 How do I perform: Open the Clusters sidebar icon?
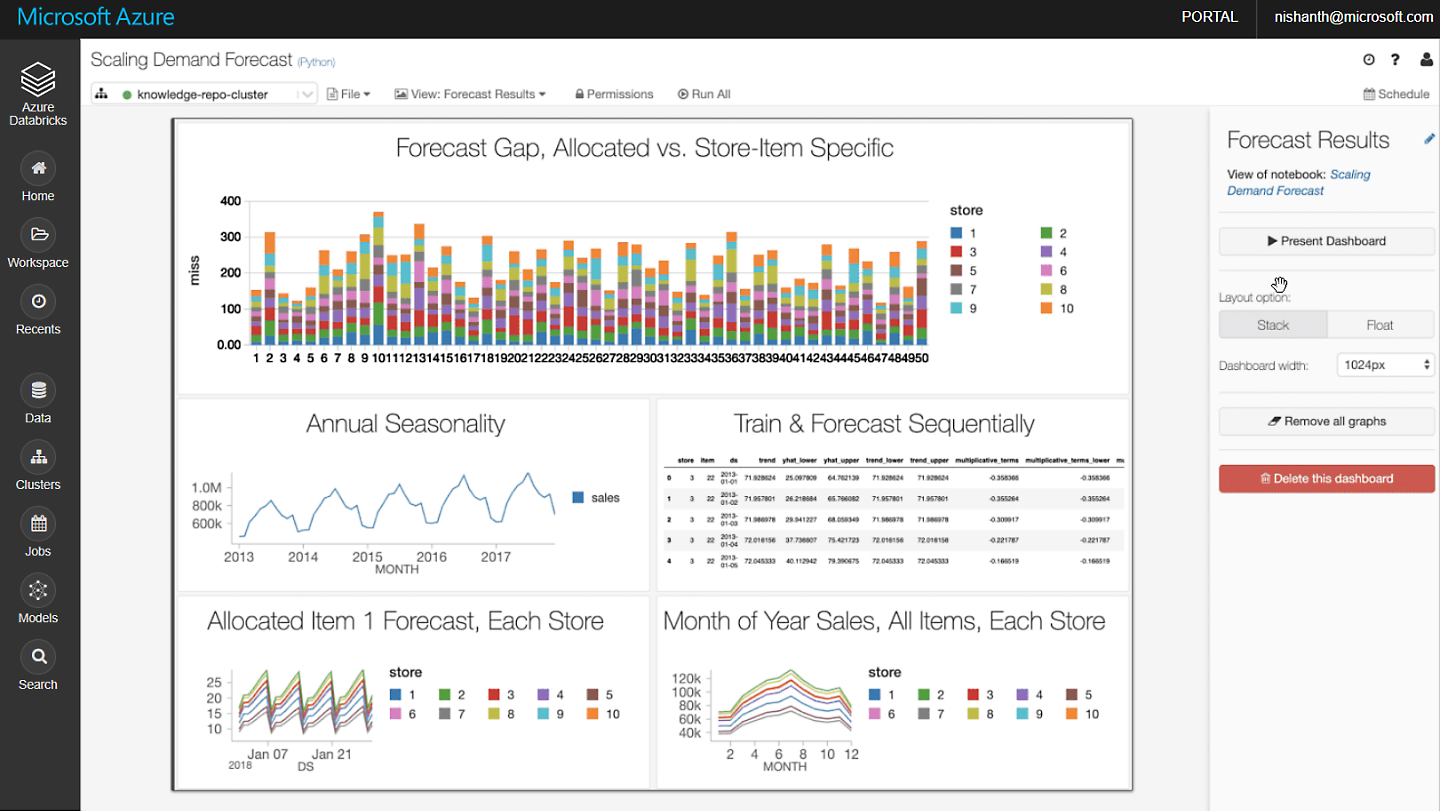[38, 457]
